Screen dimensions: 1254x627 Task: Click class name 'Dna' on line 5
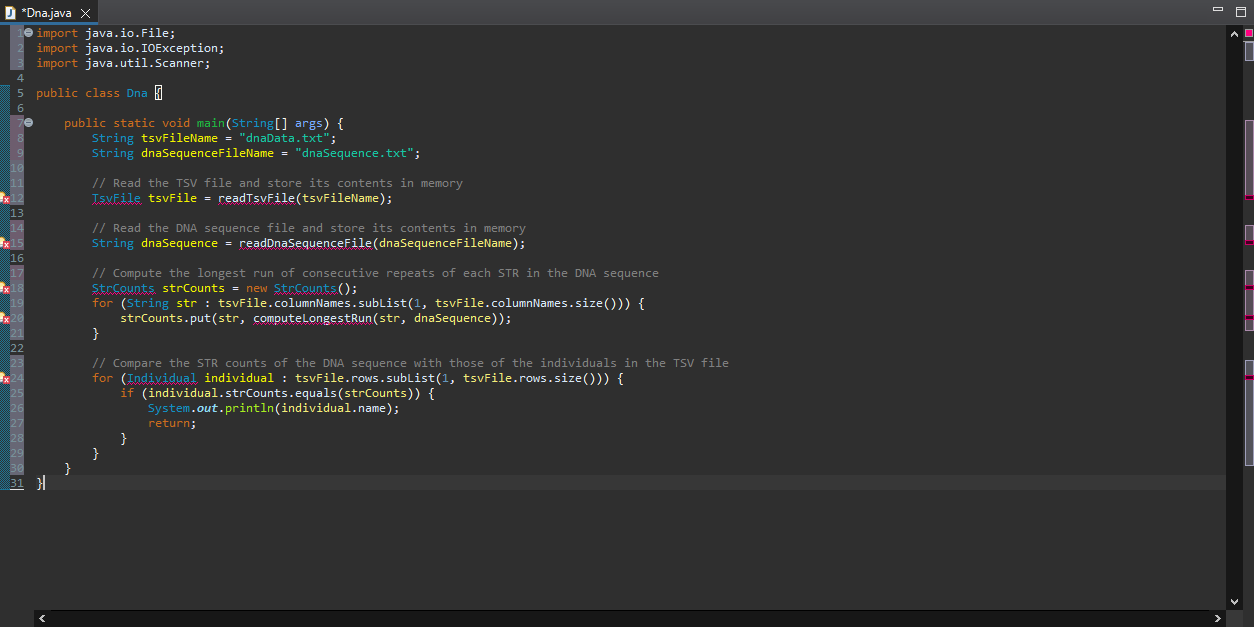[x=137, y=93]
